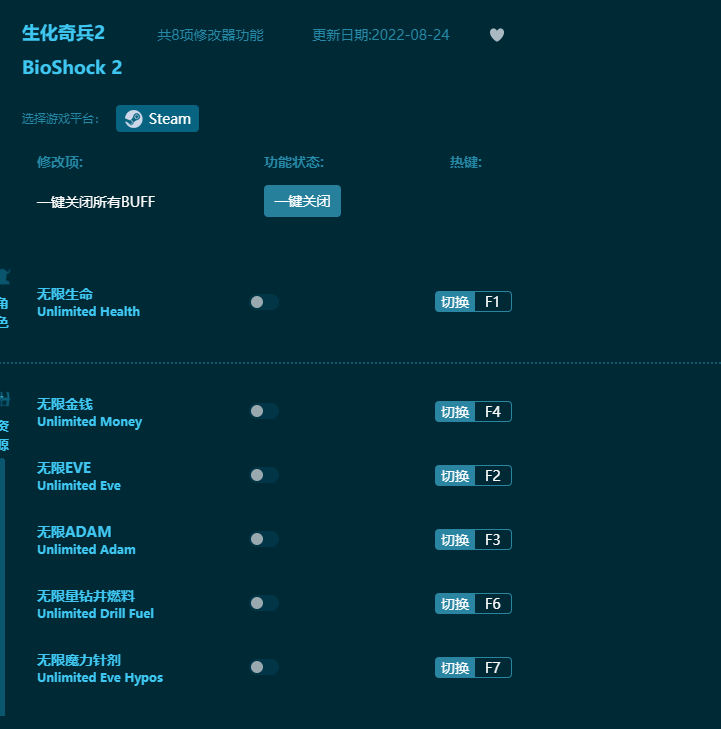Enable Unlimited Eve switch

click(264, 475)
